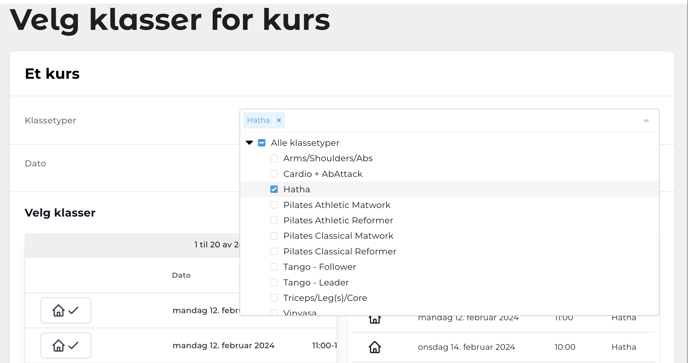Check the Triceps/Leg(s)/Core checkbox

274,298
